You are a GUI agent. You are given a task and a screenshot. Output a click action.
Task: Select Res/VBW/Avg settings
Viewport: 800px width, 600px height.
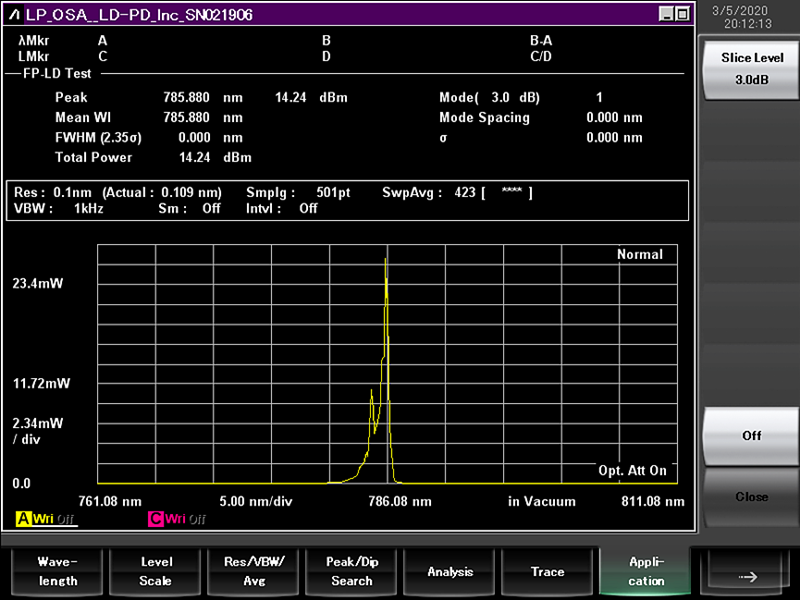253,571
